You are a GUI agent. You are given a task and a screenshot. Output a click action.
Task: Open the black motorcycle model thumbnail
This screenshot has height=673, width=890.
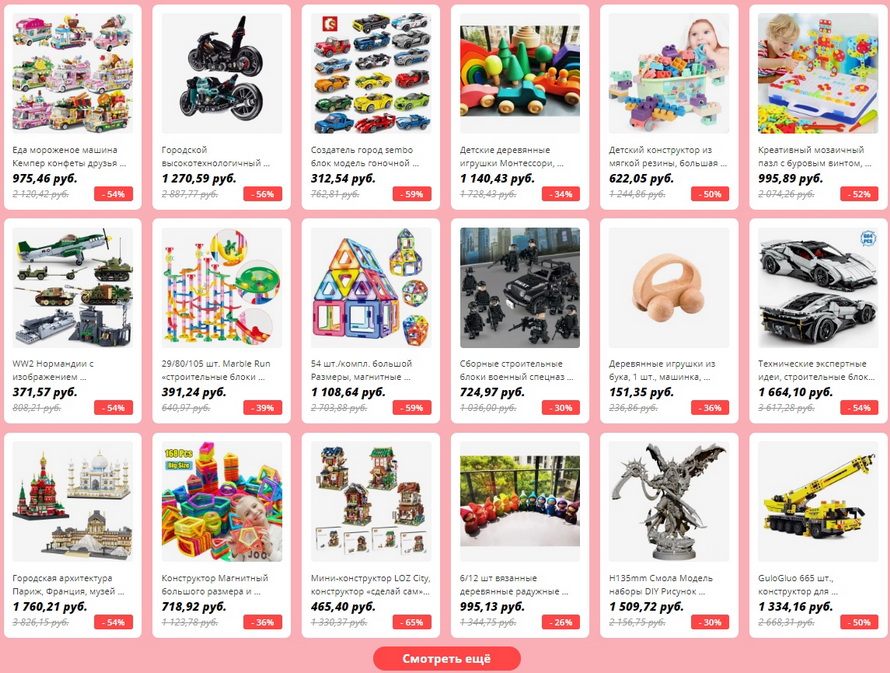pos(222,73)
